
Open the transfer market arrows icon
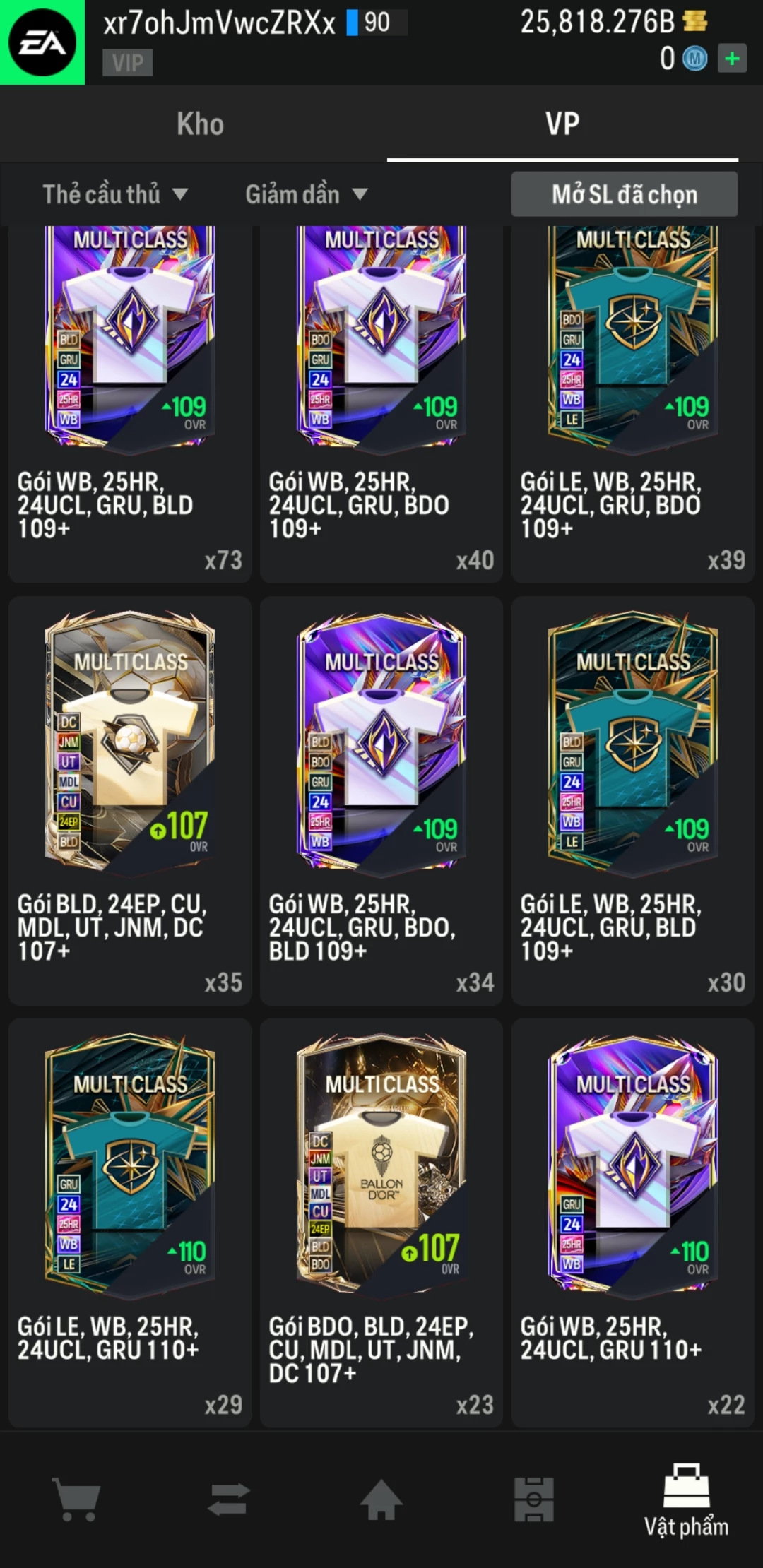coord(229,1499)
